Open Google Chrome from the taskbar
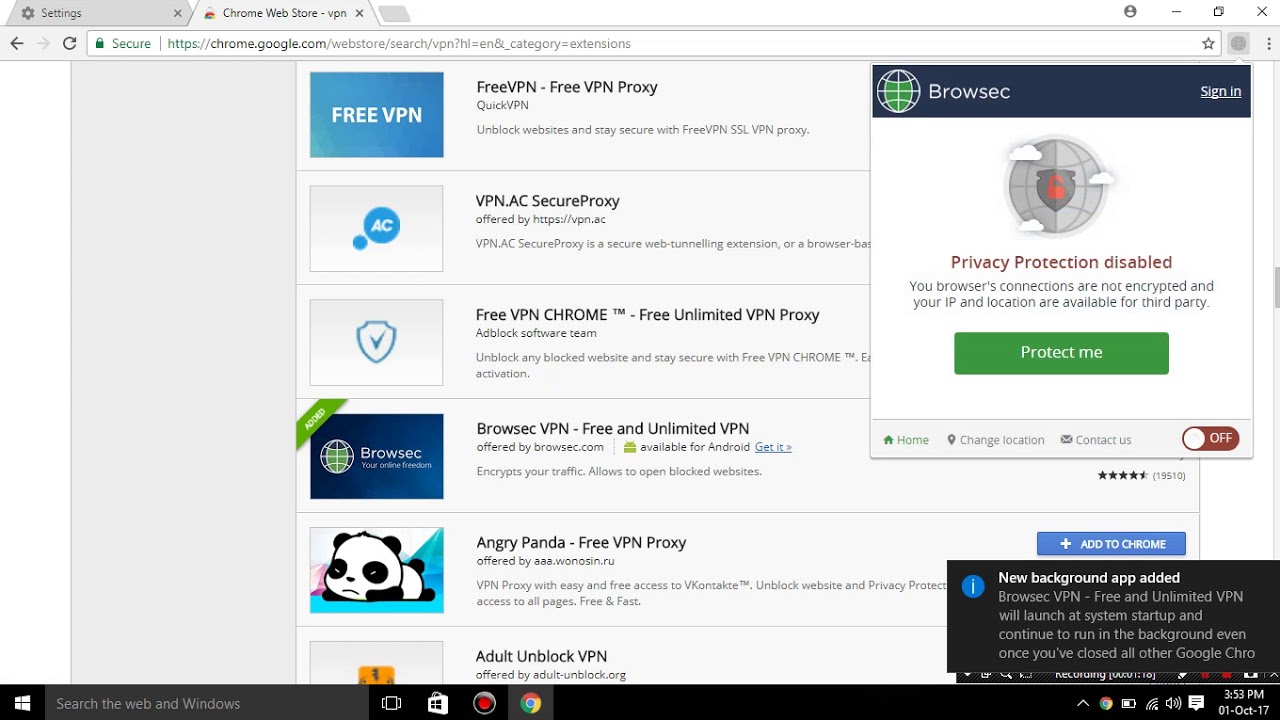This screenshot has width=1280, height=720. [x=531, y=703]
